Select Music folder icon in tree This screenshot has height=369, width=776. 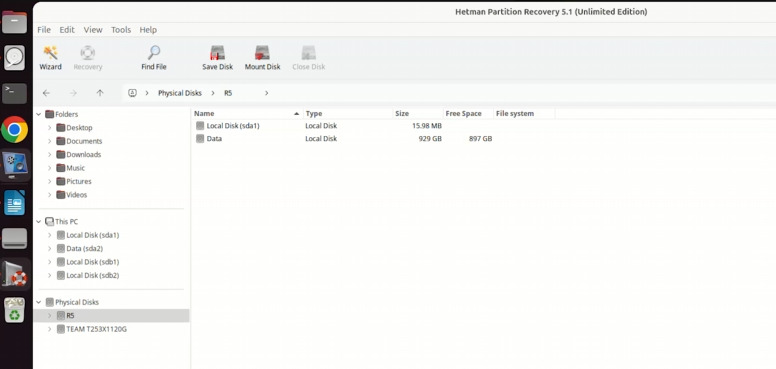[61, 168]
